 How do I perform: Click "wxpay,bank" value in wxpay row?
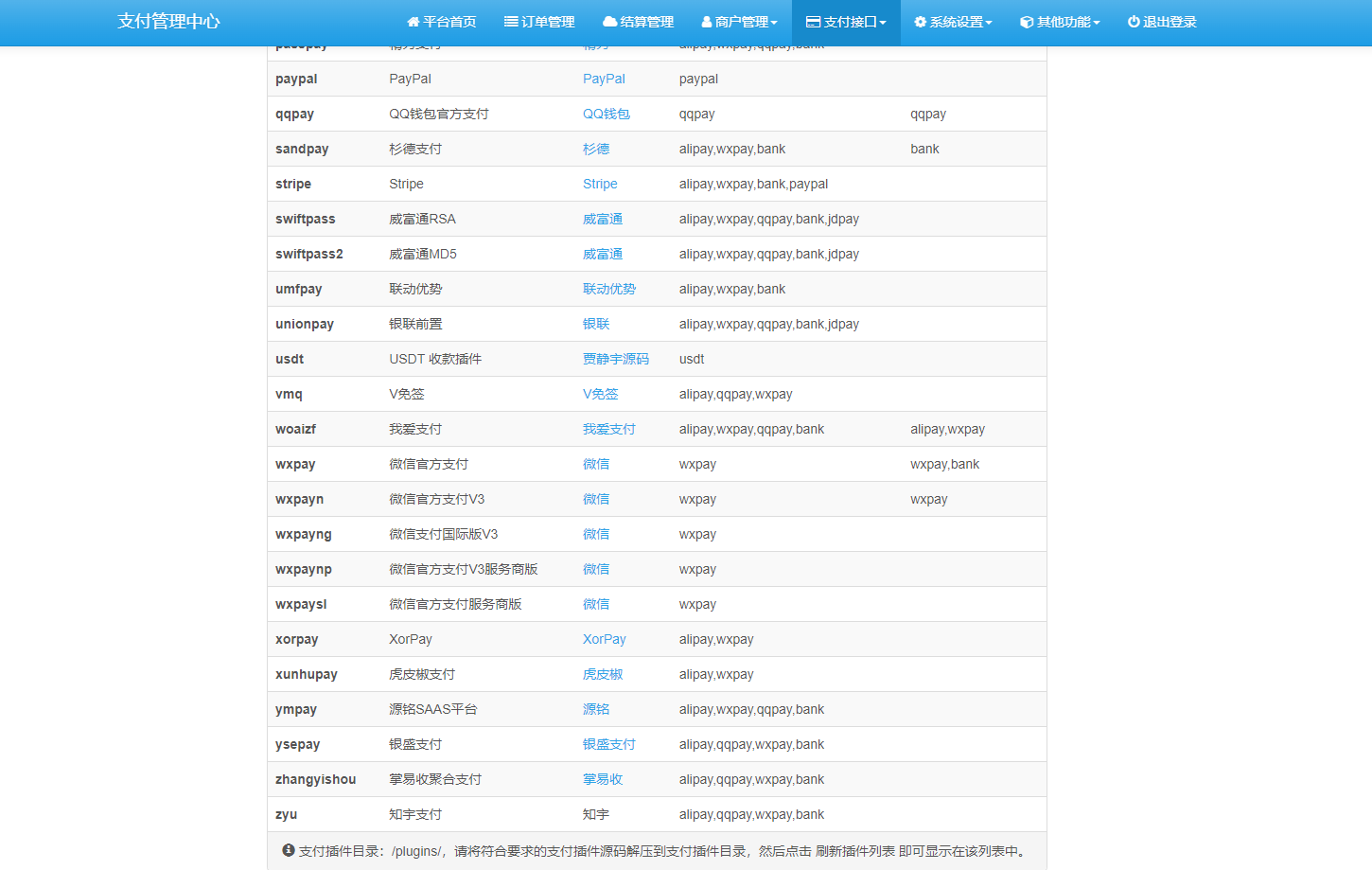click(x=945, y=464)
